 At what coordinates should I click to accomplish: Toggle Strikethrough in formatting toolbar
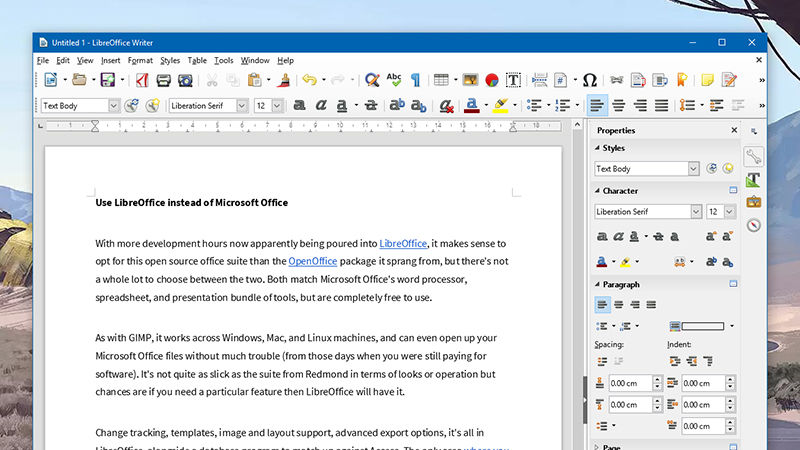[x=371, y=106]
